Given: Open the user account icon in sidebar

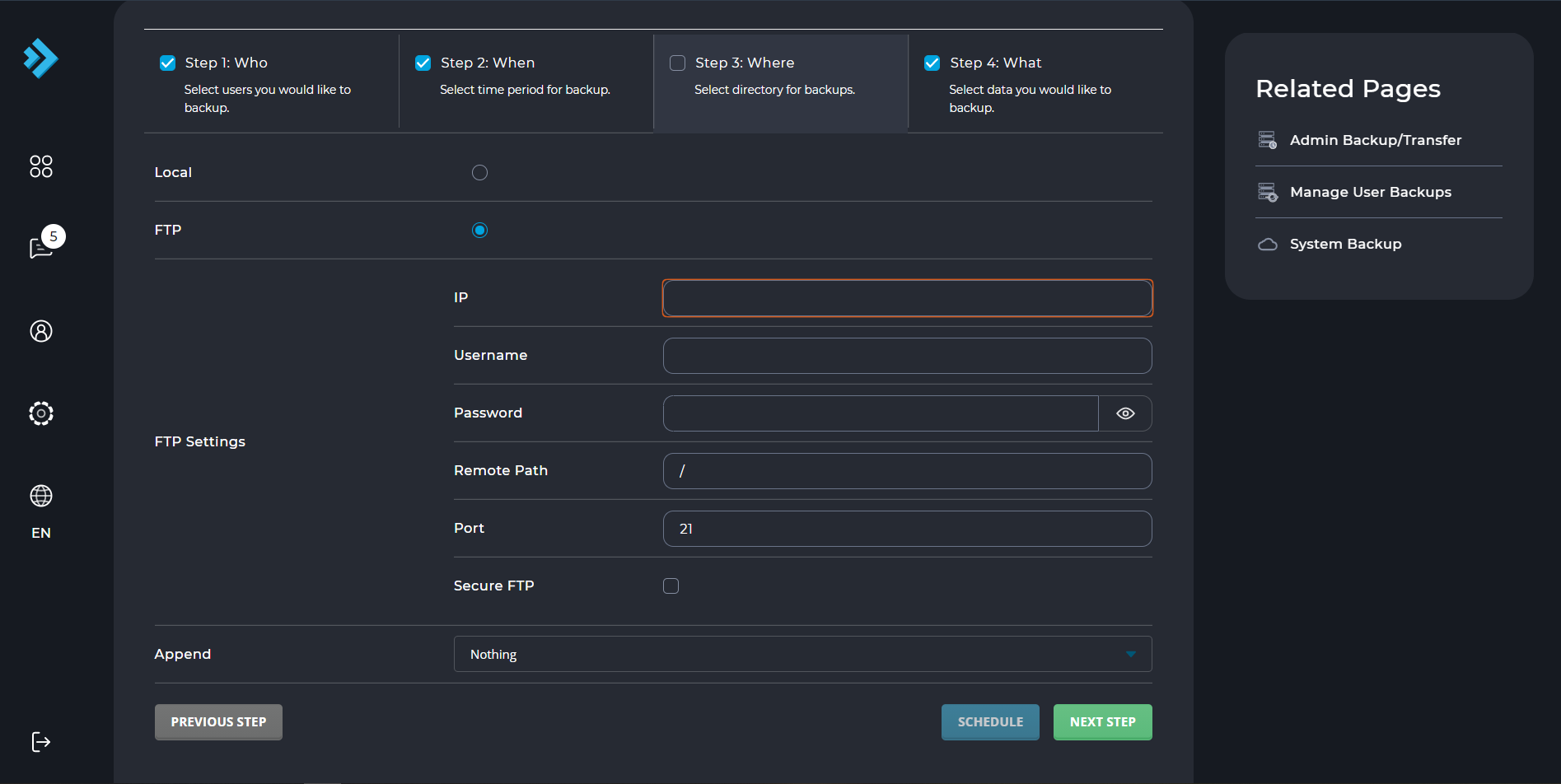Looking at the screenshot, I should pos(41,331).
